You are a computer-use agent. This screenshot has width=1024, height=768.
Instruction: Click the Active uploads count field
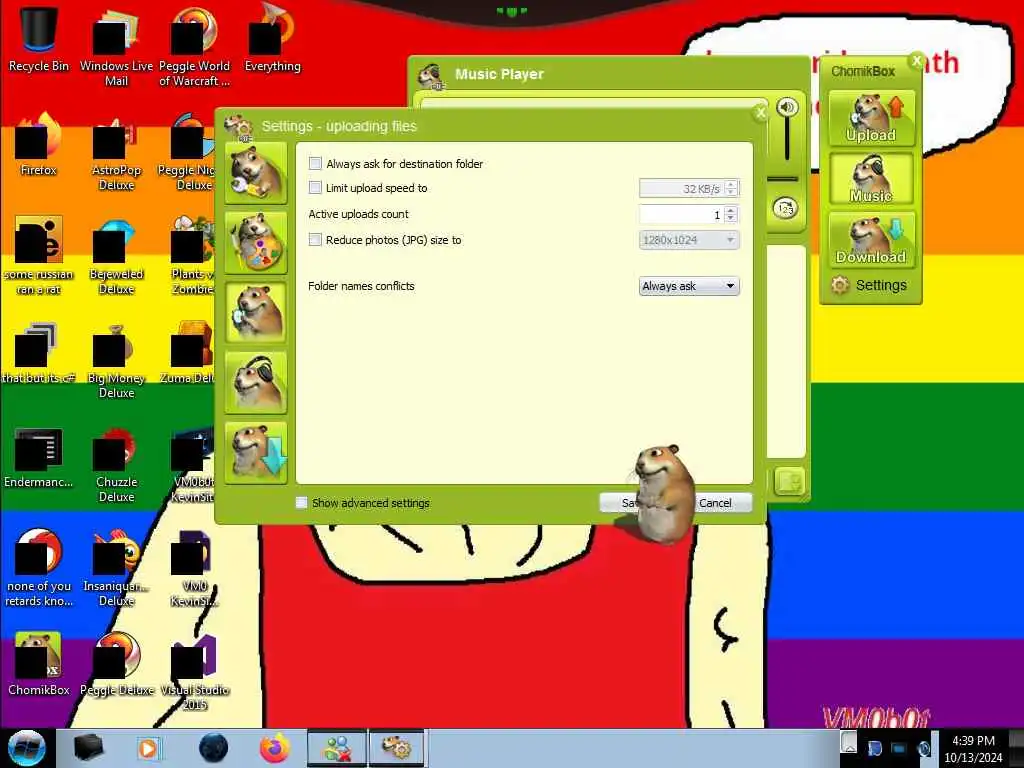681,214
